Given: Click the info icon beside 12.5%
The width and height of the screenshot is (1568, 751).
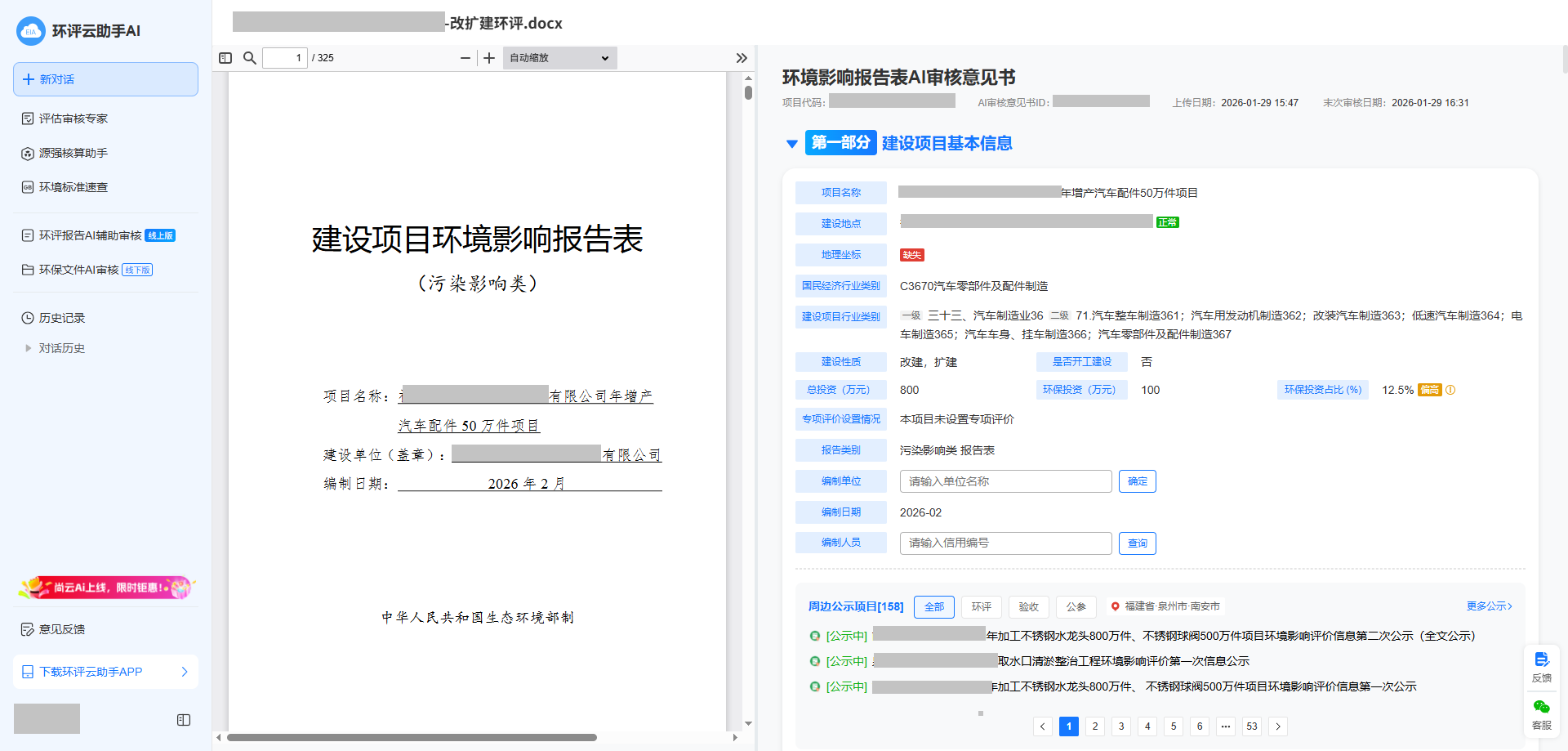Looking at the screenshot, I should pos(1450,391).
